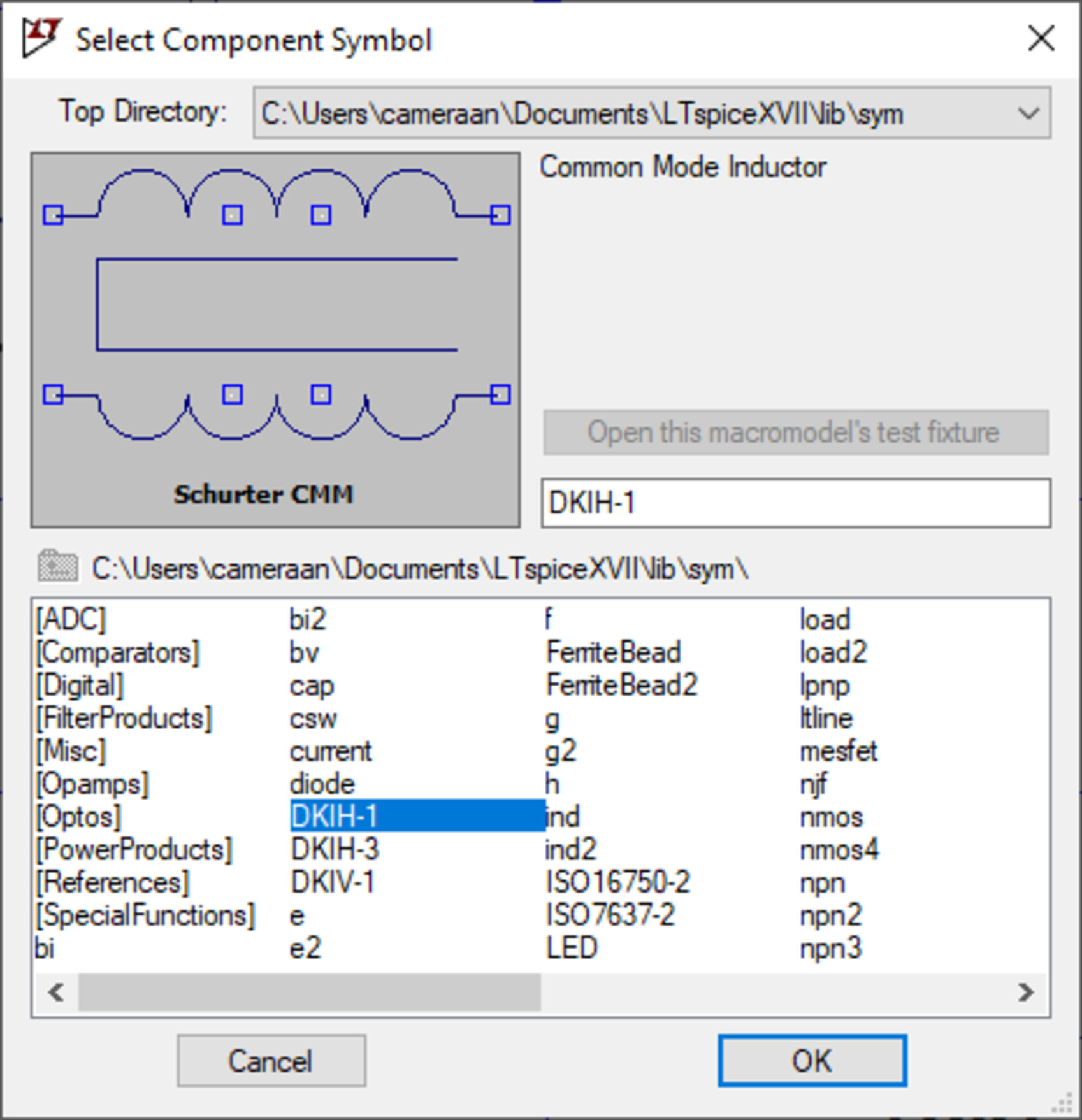This screenshot has width=1082, height=1120.
Task: Select the h symbol
Action: (x=552, y=784)
